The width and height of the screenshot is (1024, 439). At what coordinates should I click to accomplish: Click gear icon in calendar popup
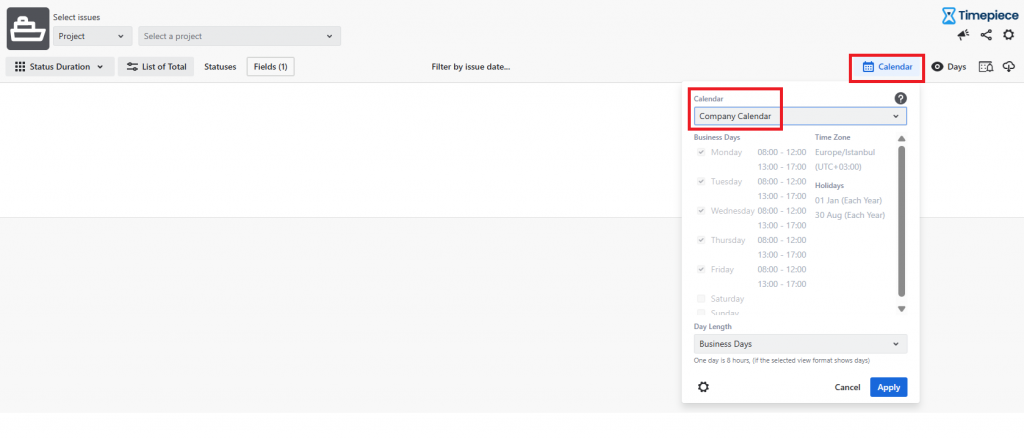[x=703, y=387]
